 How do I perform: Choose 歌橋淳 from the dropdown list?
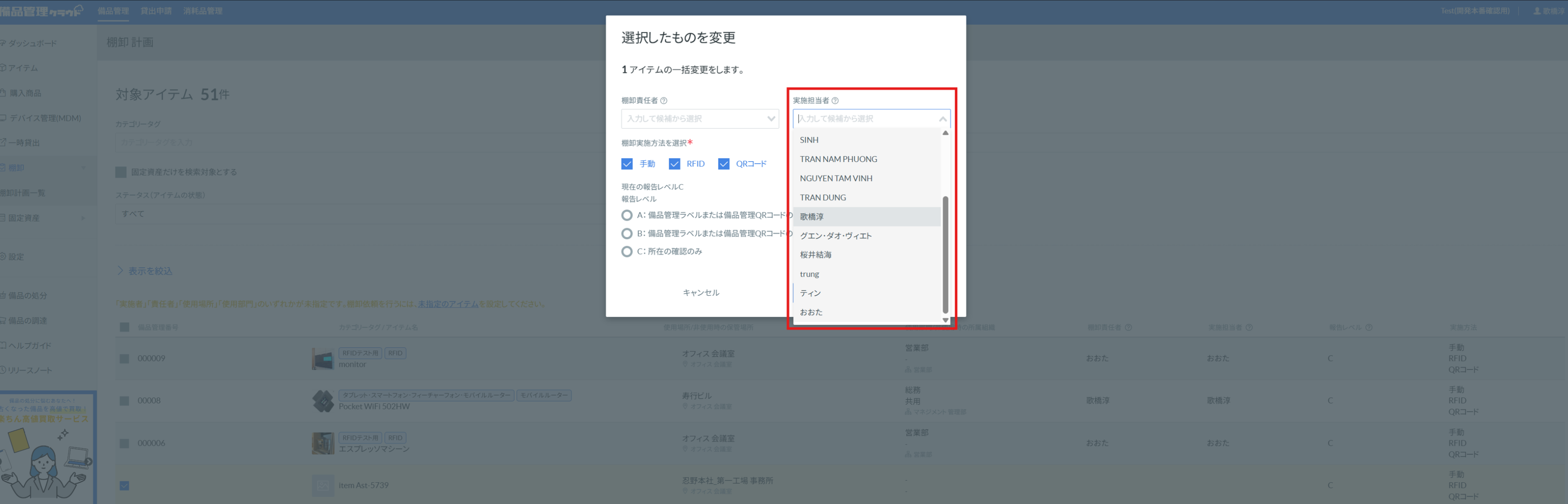pyautogui.click(x=812, y=217)
